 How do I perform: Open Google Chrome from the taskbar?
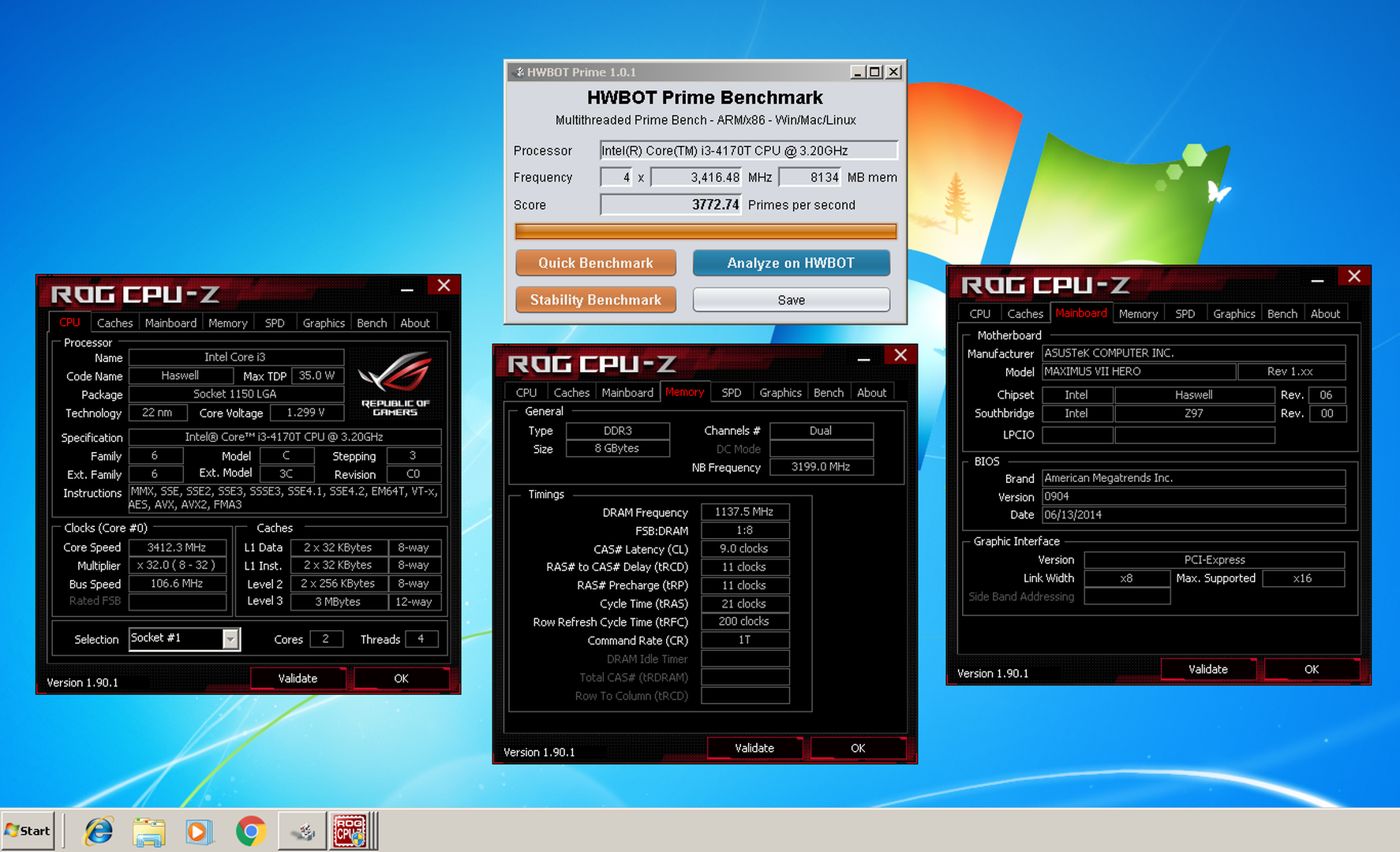click(251, 831)
